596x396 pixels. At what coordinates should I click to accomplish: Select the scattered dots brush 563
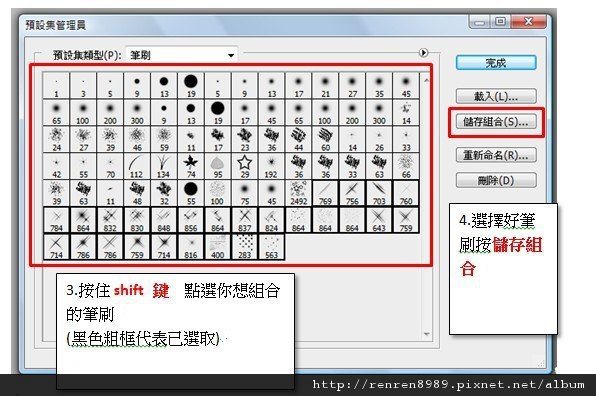[272, 247]
